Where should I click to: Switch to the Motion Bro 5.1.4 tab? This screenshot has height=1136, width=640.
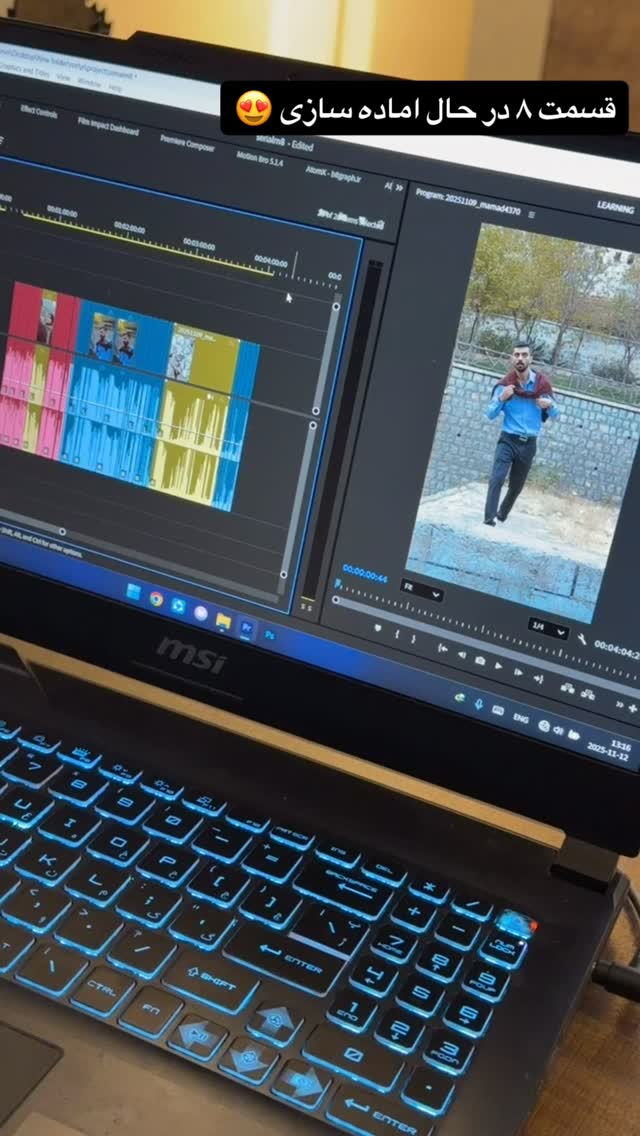tap(259, 158)
